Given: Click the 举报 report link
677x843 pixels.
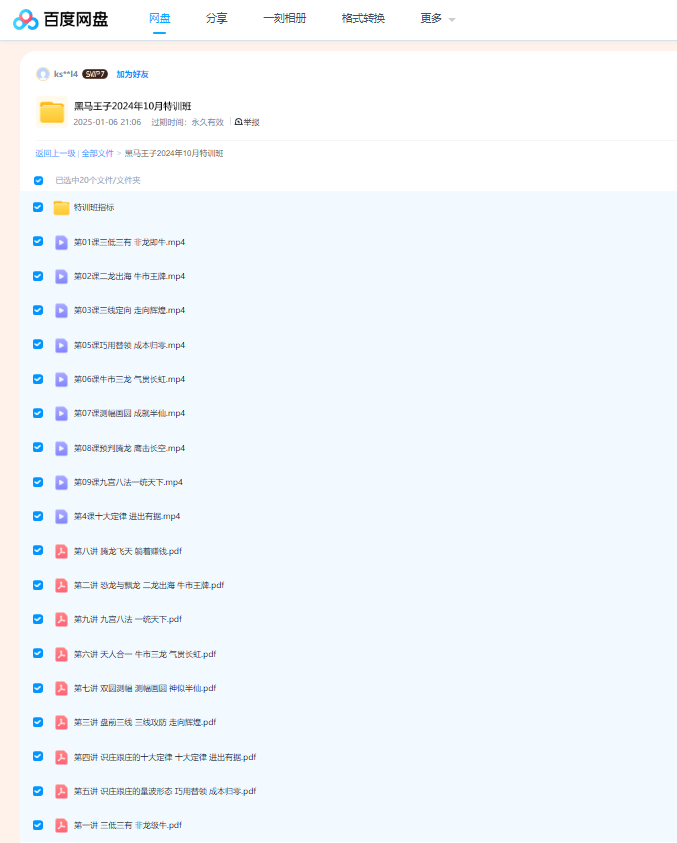Looking at the screenshot, I should click(x=247, y=122).
